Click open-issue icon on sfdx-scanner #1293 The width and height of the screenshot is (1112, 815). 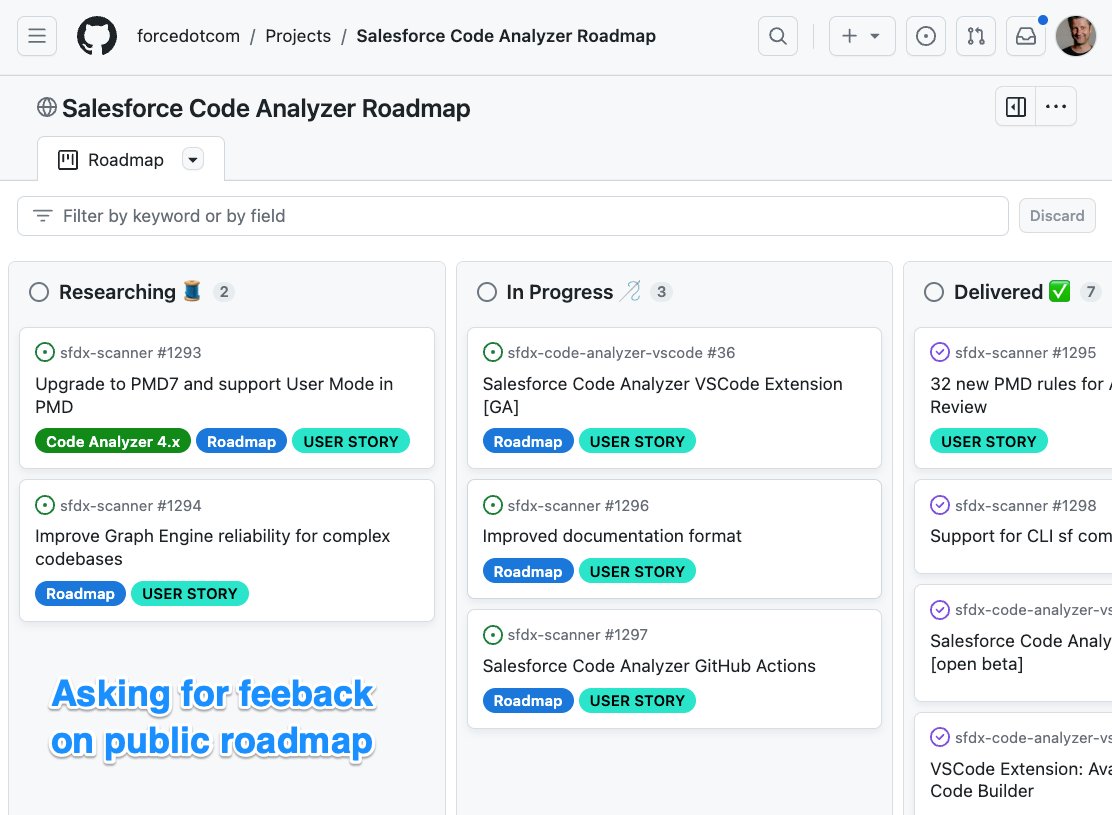click(x=45, y=352)
